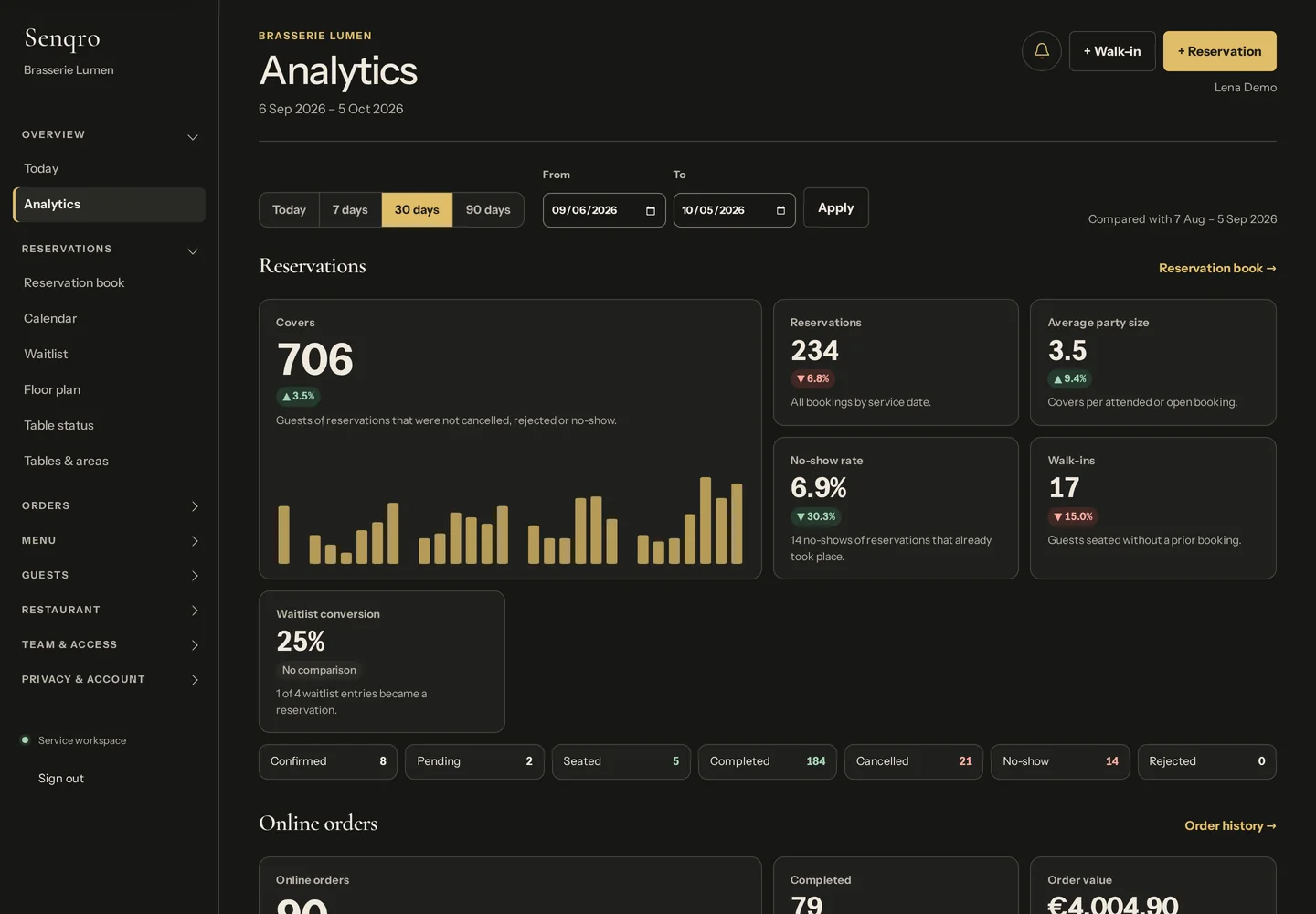Open calendar picker in From date field
The image size is (1316, 914).
point(651,210)
